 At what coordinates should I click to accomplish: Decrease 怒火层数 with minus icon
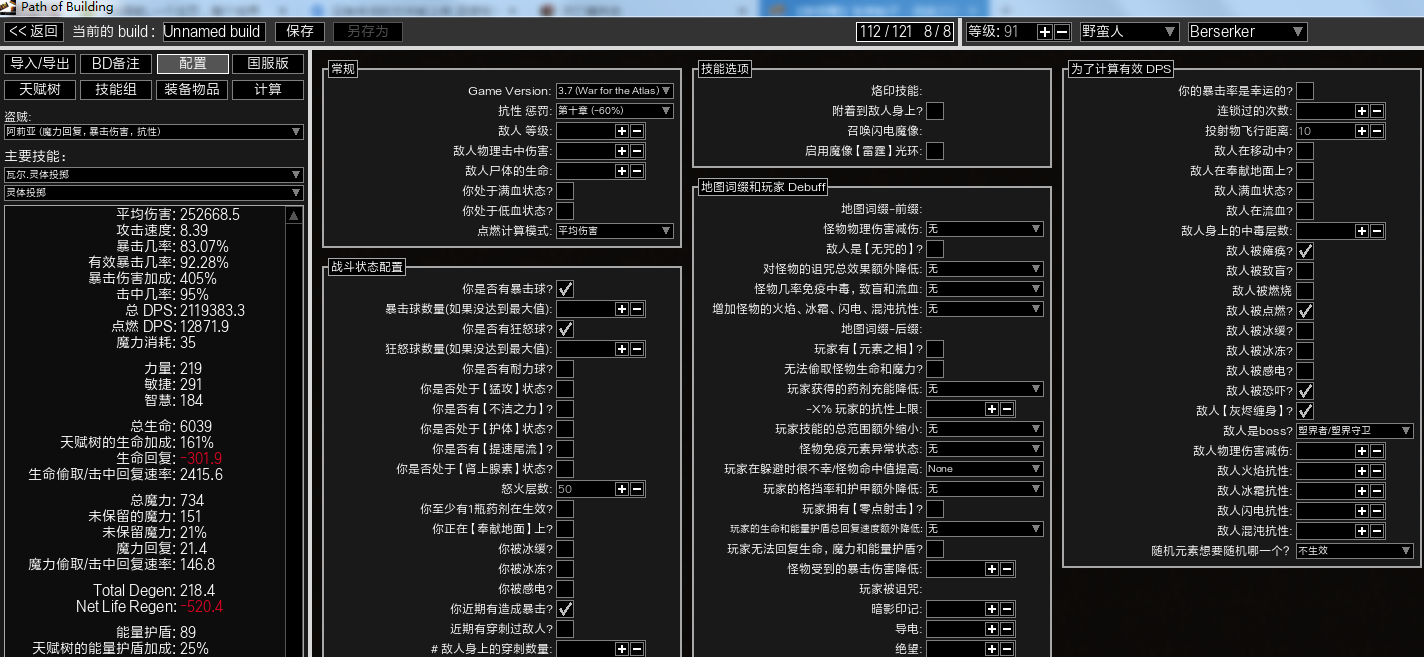pos(637,490)
